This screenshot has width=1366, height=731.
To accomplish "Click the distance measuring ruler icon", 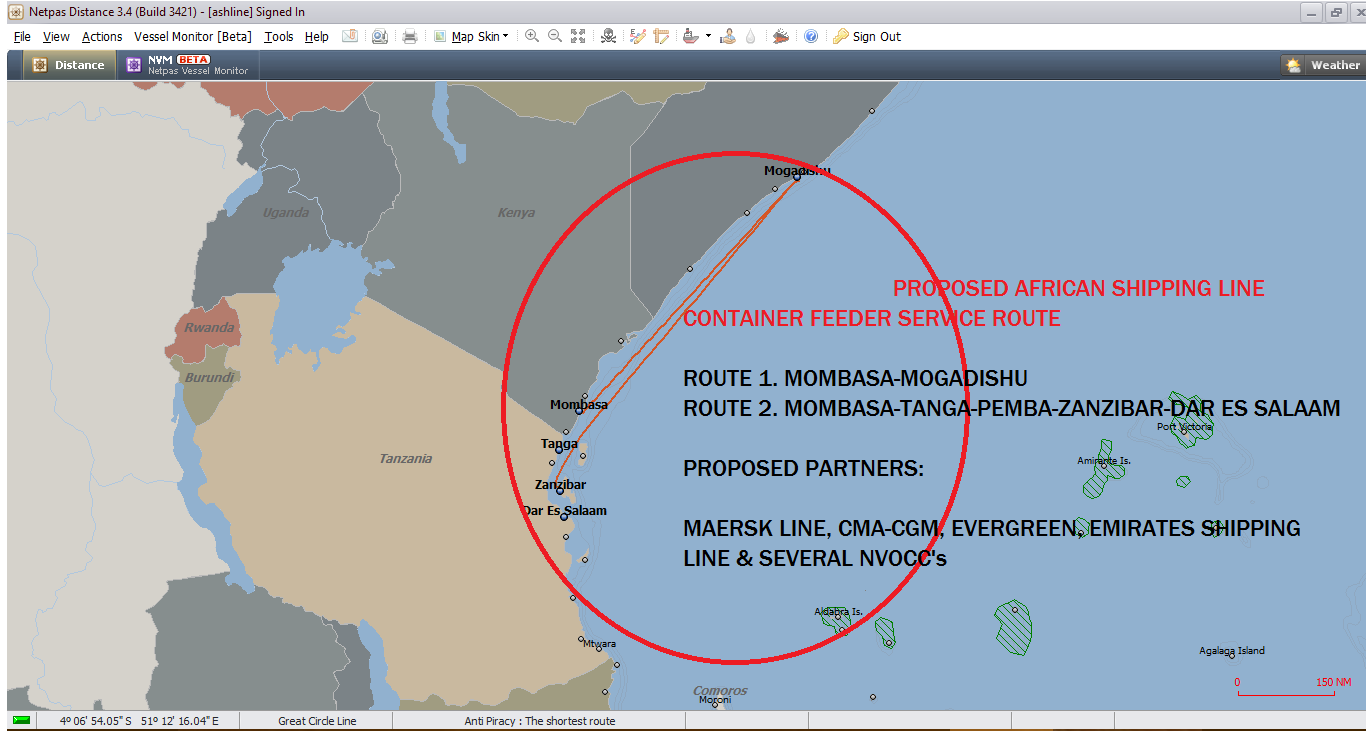I will coord(661,35).
